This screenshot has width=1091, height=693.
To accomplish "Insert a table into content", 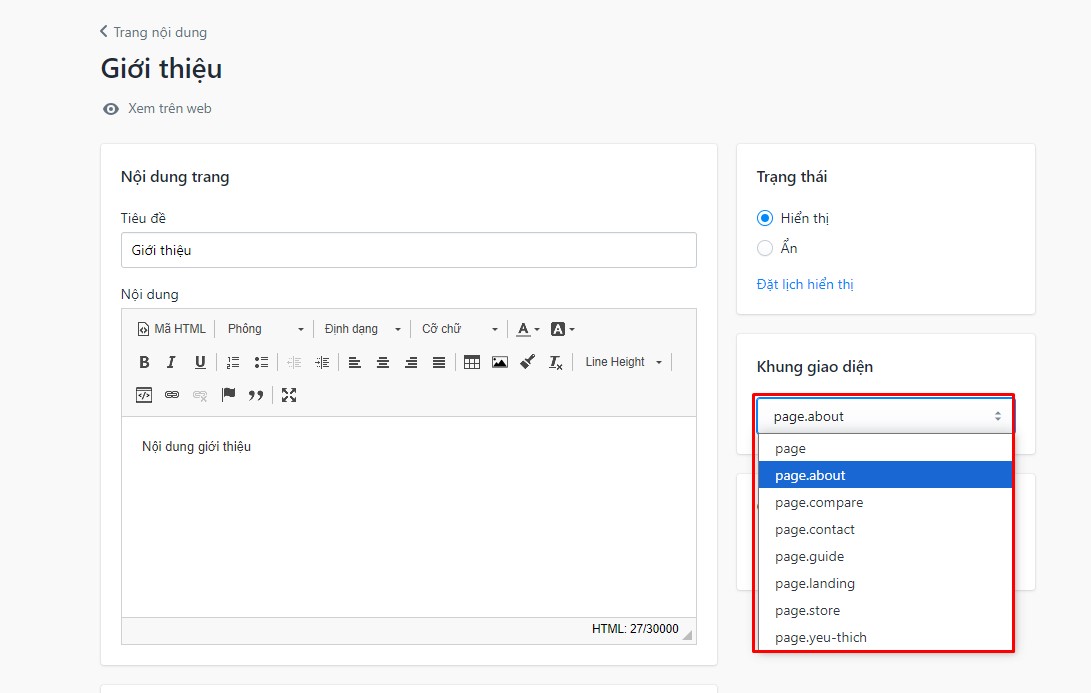I will point(472,362).
